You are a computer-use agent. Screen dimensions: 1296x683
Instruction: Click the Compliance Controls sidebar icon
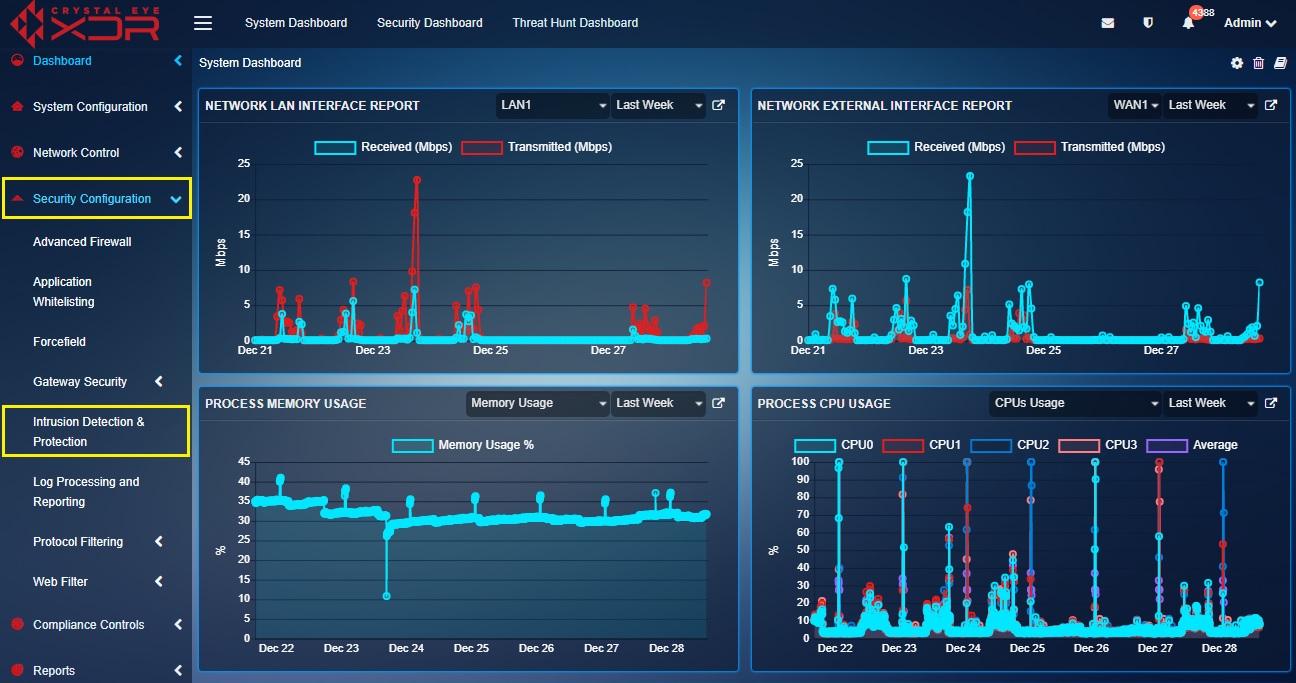pos(16,625)
